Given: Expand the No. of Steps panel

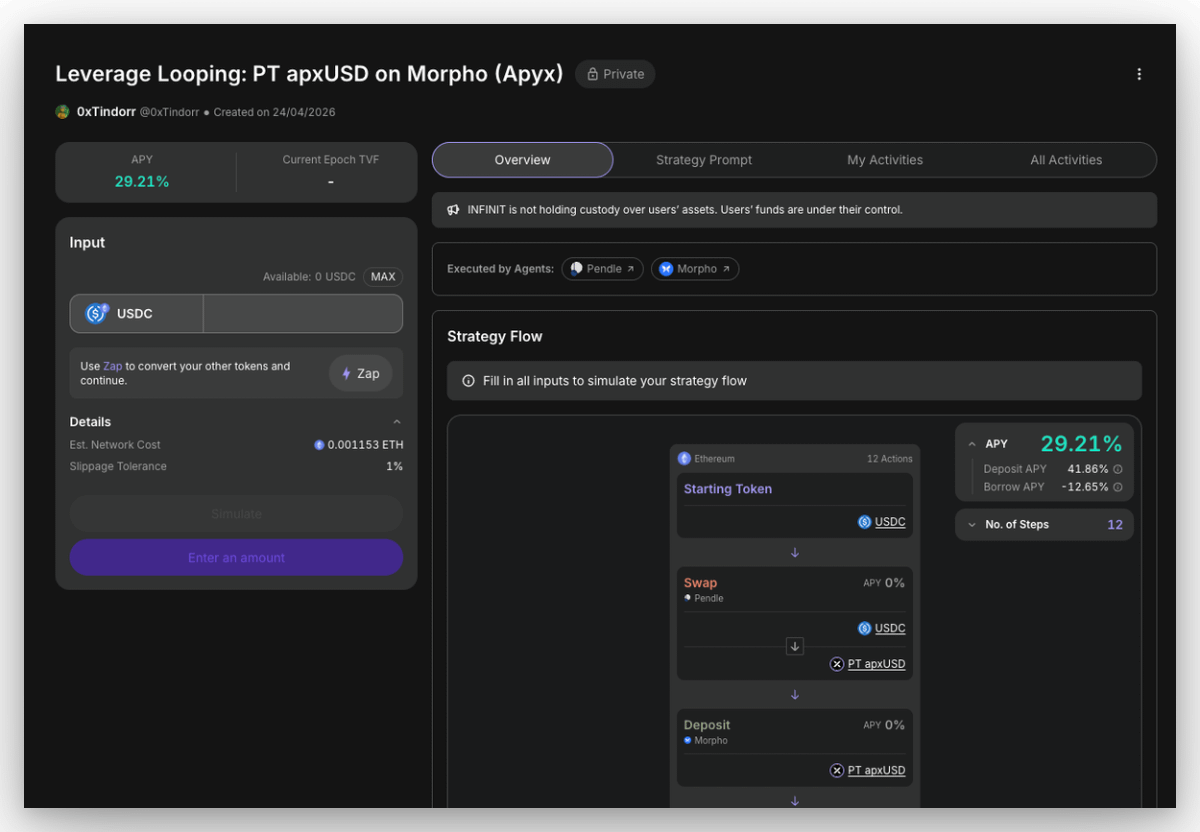Looking at the screenshot, I should coord(972,525).
